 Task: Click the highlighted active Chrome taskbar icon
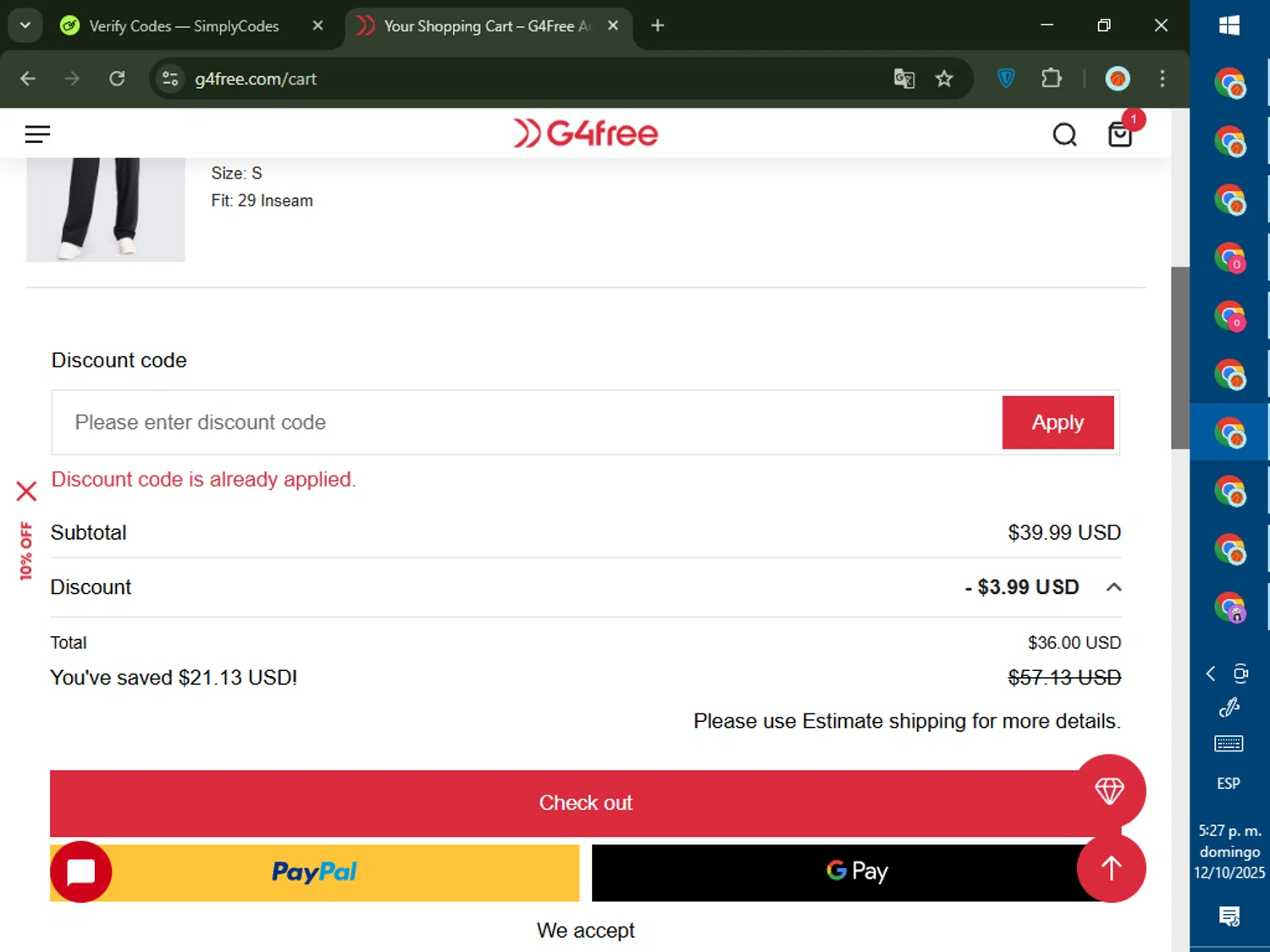1229,432
